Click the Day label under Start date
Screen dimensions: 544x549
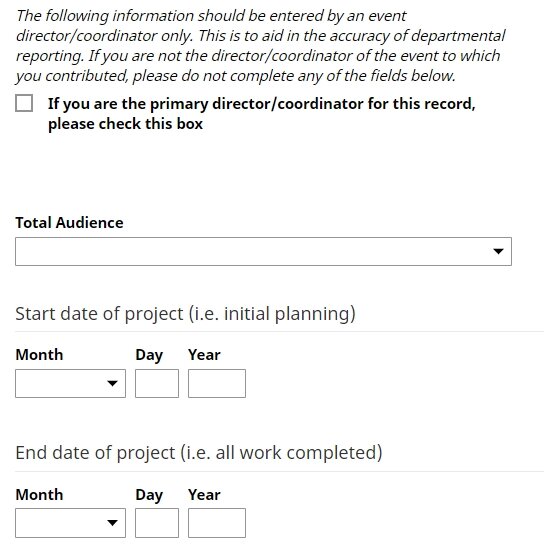coord(149,356)
